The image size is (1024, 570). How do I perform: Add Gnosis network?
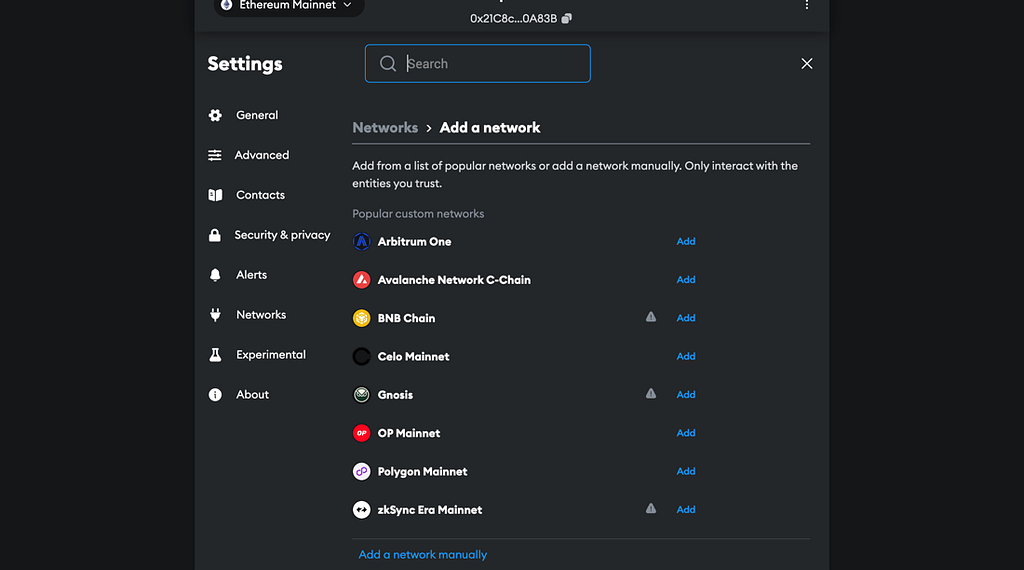pos(686,394)
